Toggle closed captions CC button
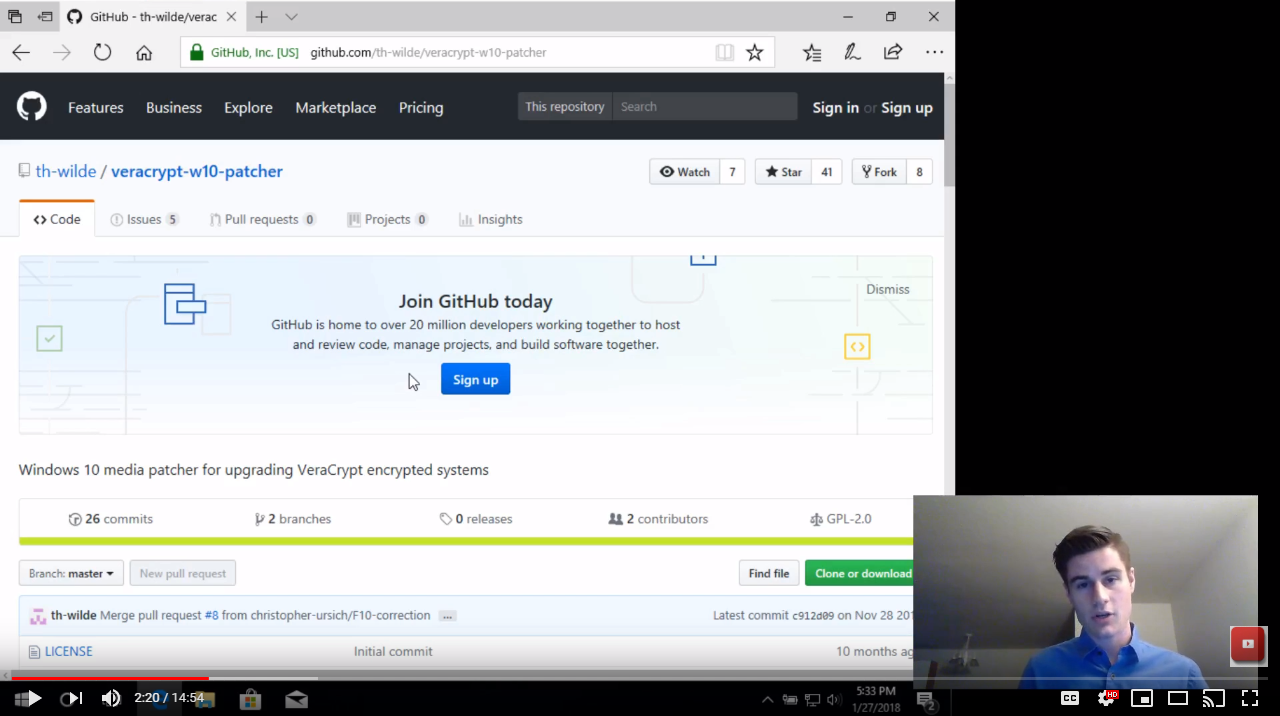This screenshot has height=716, width=1280. tap(1070, 698)
